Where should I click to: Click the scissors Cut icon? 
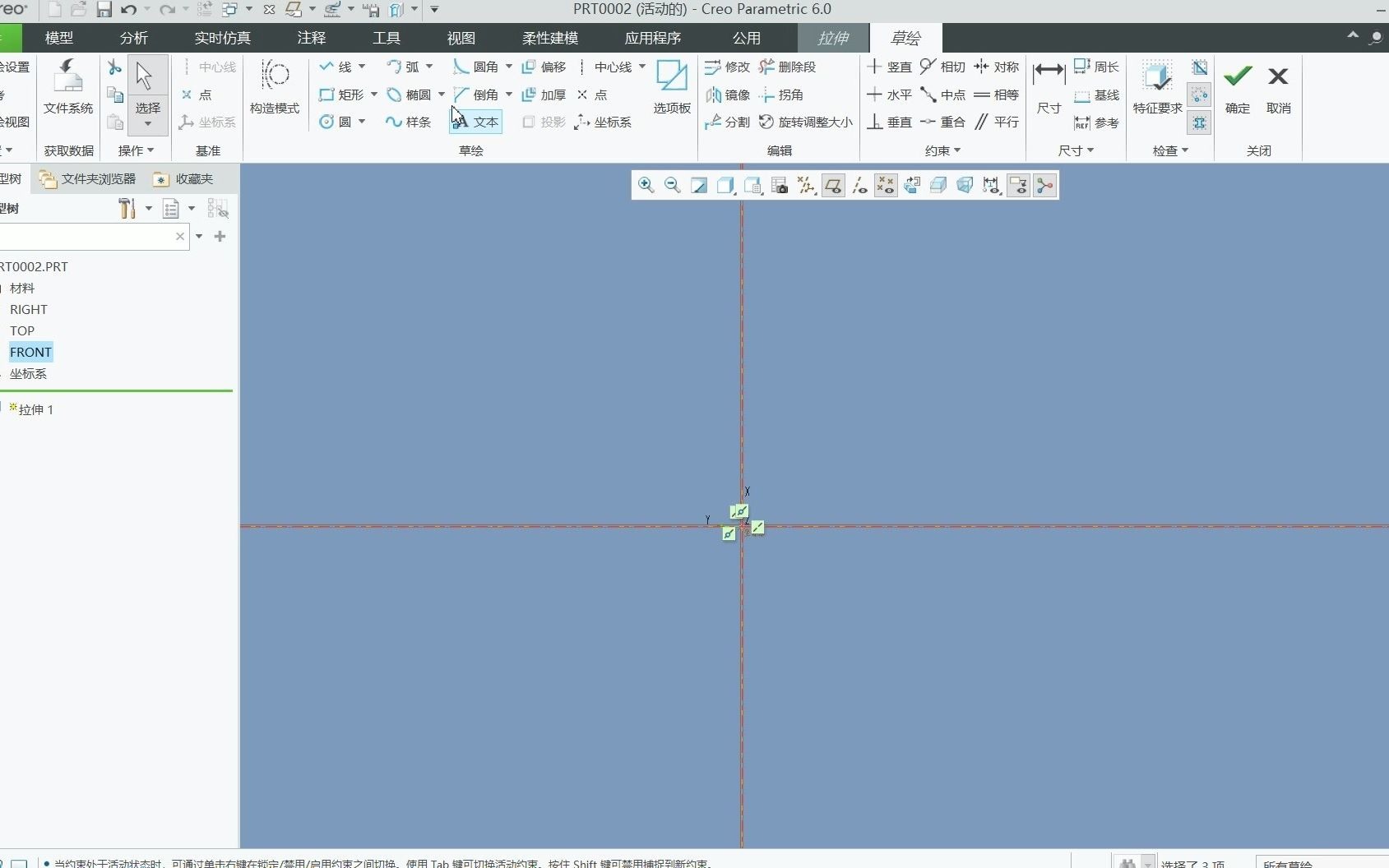coord(114,67)
